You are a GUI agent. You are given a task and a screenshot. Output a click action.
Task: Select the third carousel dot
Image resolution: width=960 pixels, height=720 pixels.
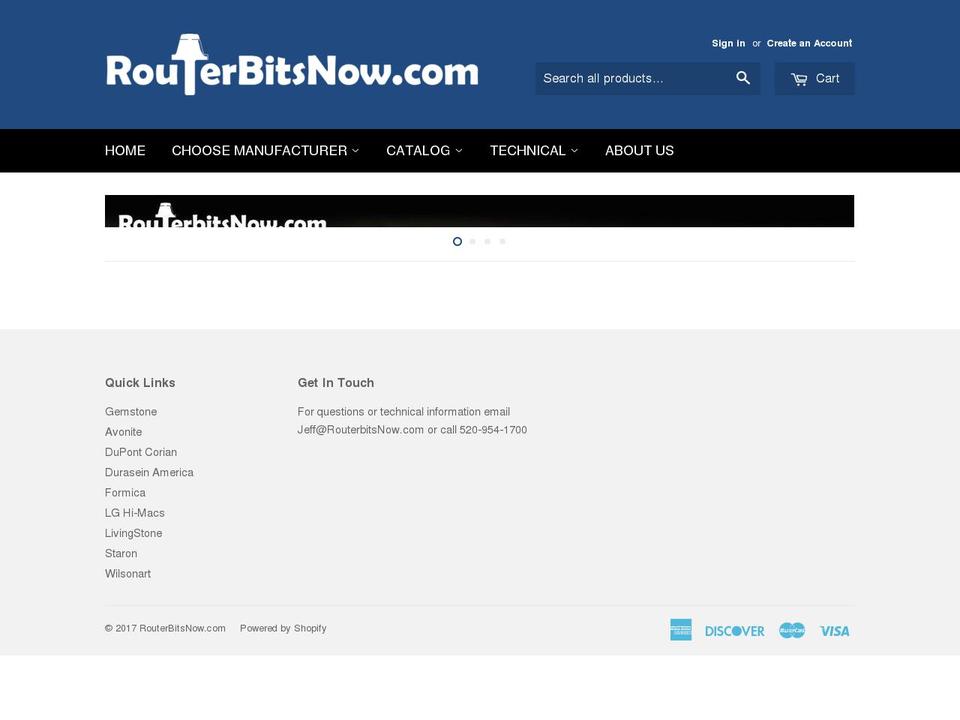487,241
